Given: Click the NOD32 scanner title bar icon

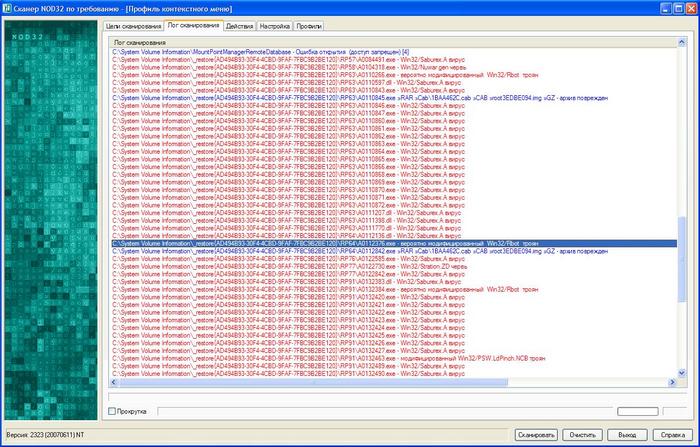Looking at the screenshot, I should coord(7,8).
